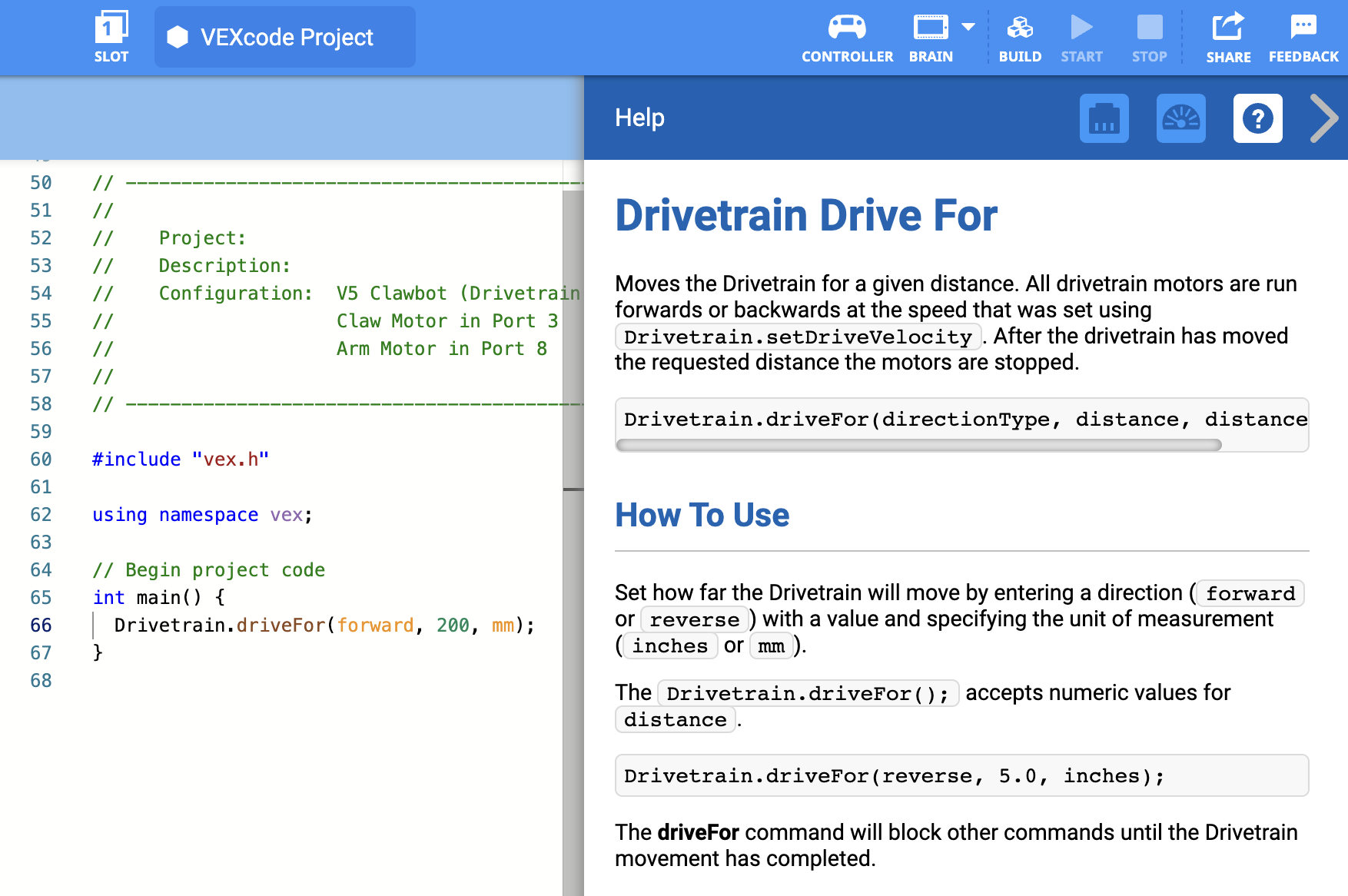Collapse the Help side panel chevron
This screenshot has width=1348, height=896.
[1323, 118]
